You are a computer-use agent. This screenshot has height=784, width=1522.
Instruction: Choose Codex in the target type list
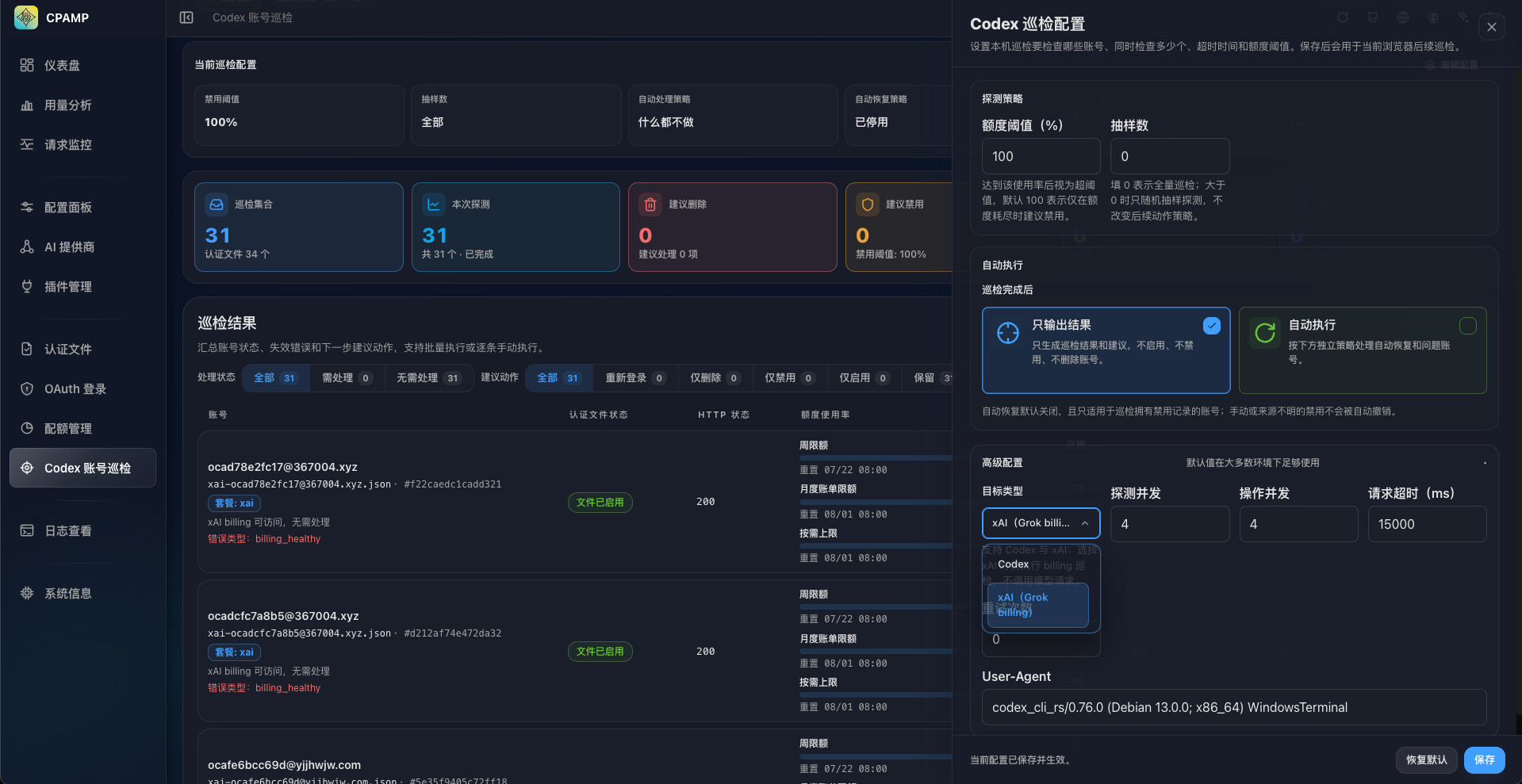[x=1038, y=564]
